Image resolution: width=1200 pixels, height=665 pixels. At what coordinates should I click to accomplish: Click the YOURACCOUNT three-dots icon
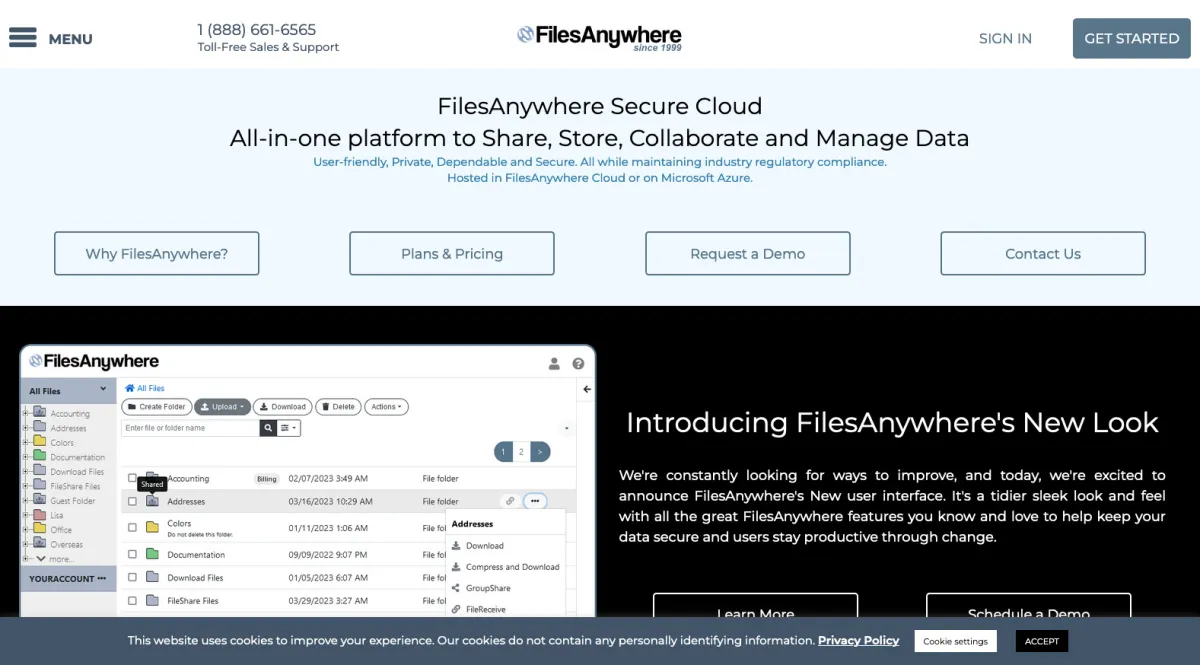(101, 579)
